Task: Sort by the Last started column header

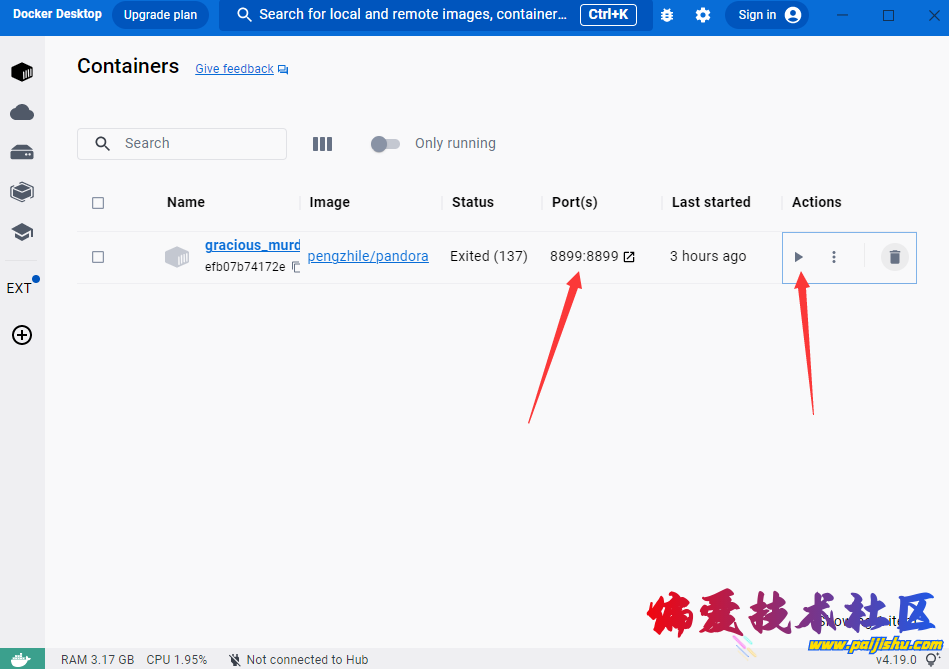Action: pos(711,202)
